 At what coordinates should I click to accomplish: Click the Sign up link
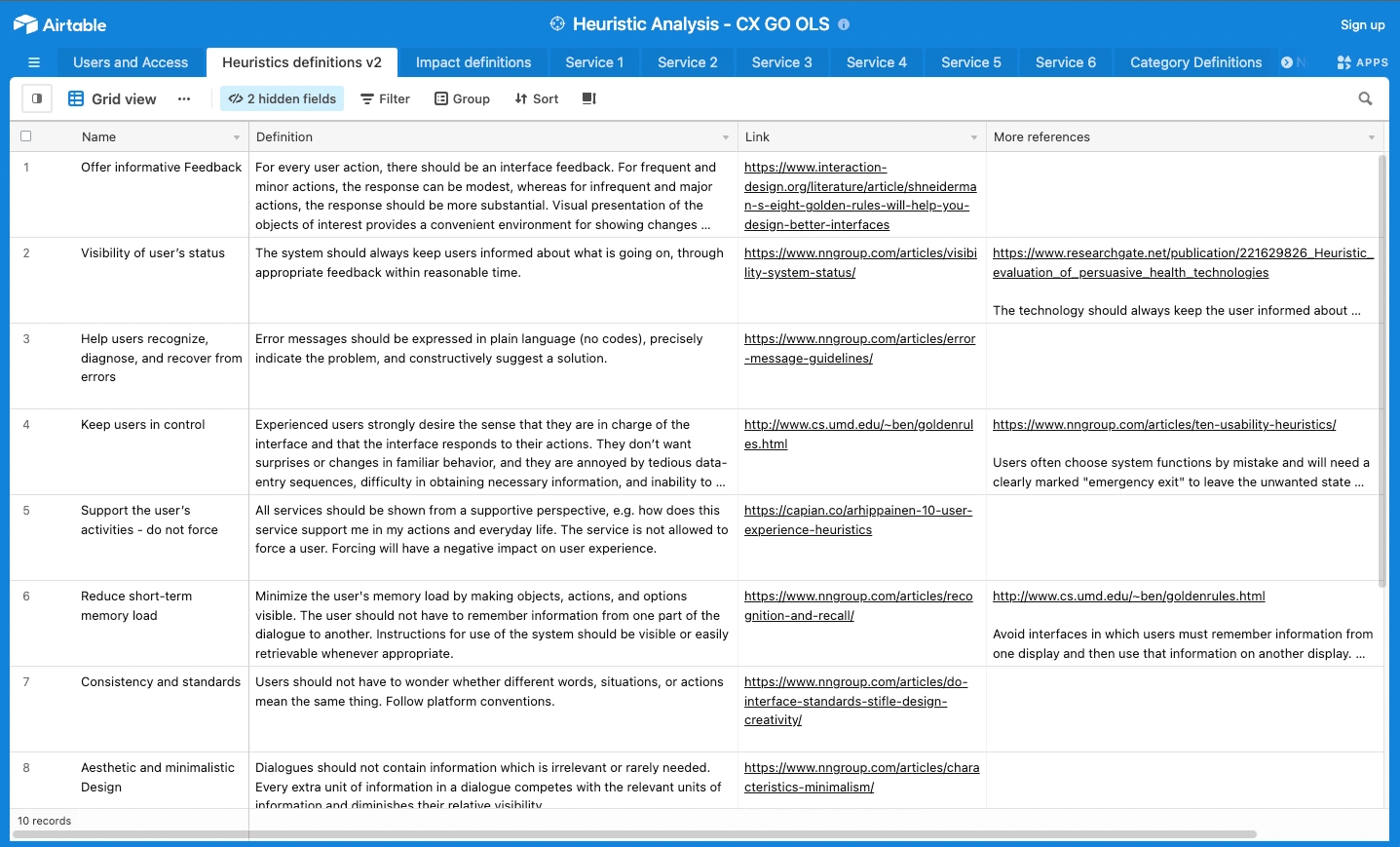[x=1362, y=25]
